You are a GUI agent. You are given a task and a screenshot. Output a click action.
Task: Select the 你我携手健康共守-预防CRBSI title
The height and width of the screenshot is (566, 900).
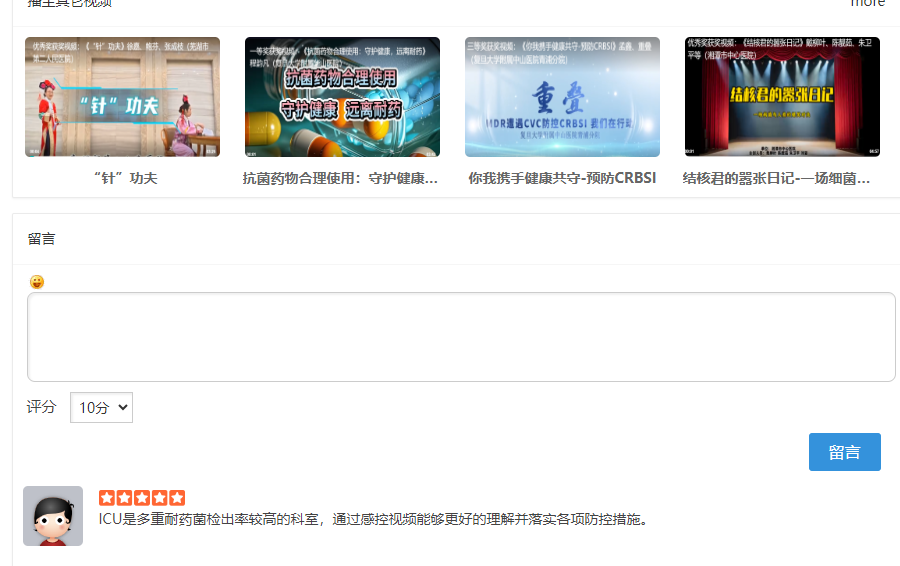[x=562, y=178]
